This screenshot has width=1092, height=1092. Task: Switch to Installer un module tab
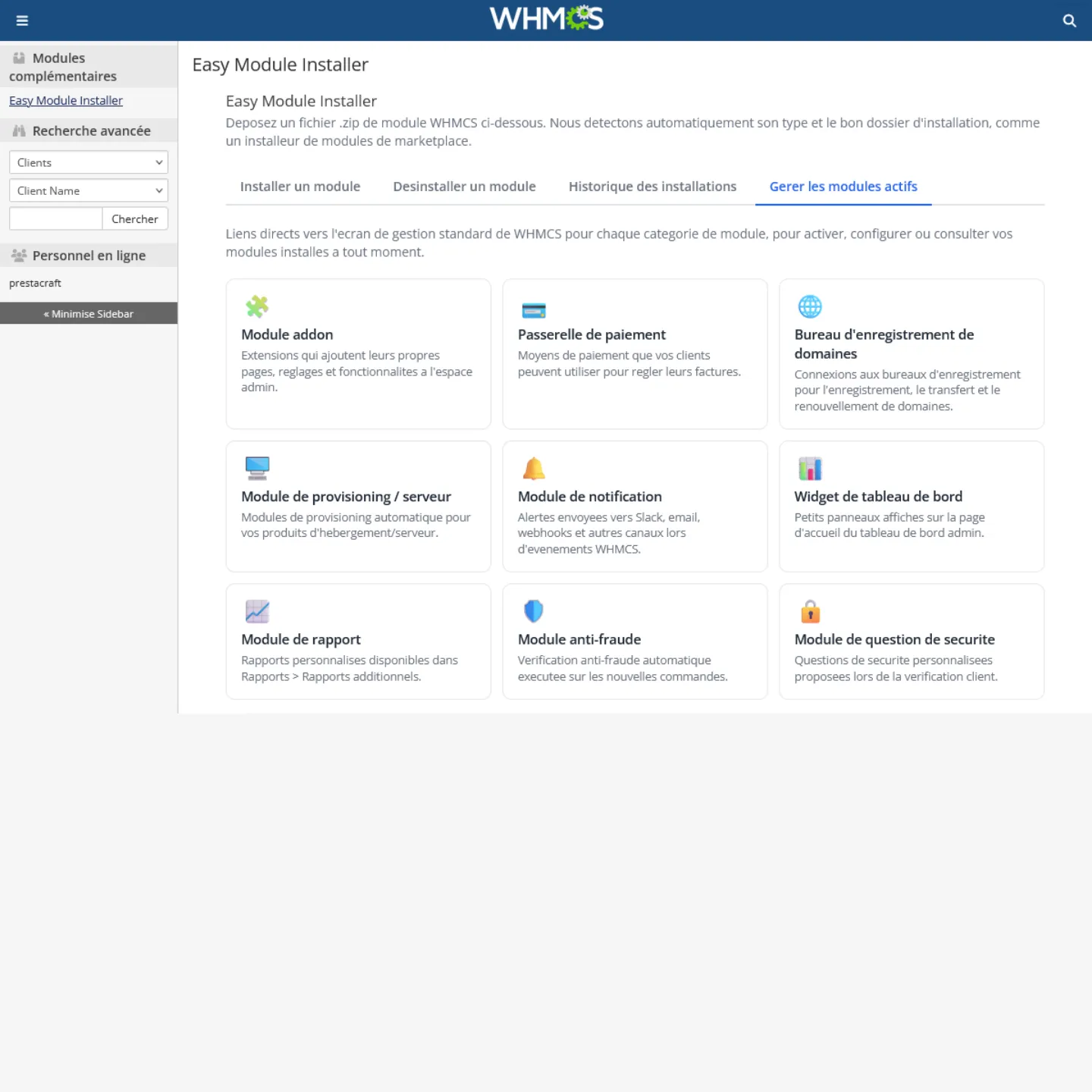[x=300, y=187]
